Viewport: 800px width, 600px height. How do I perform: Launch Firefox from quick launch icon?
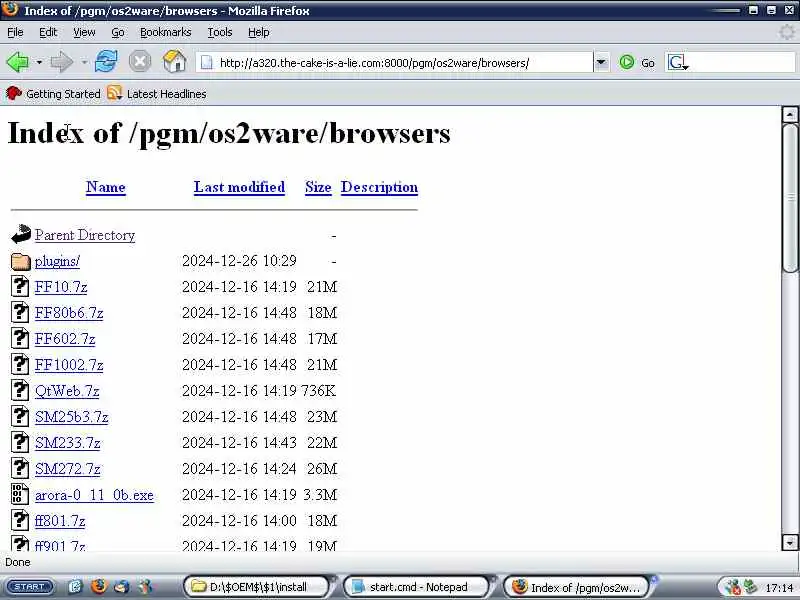[x=98, y=587]
